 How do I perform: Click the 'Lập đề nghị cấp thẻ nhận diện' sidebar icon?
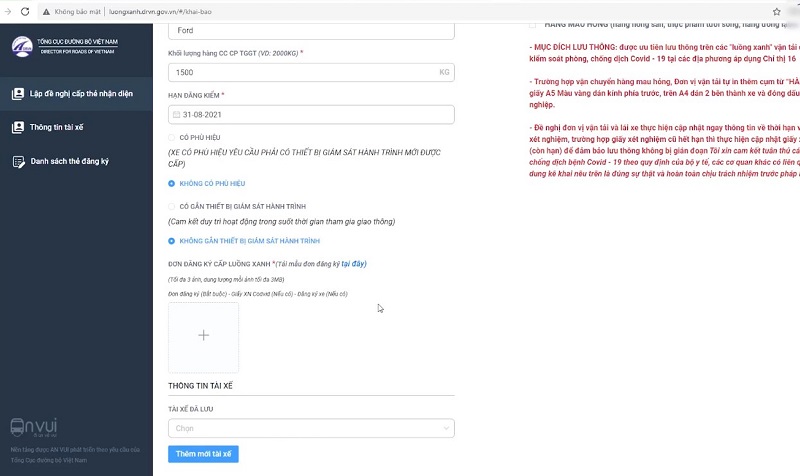click(x=17, y=94)
